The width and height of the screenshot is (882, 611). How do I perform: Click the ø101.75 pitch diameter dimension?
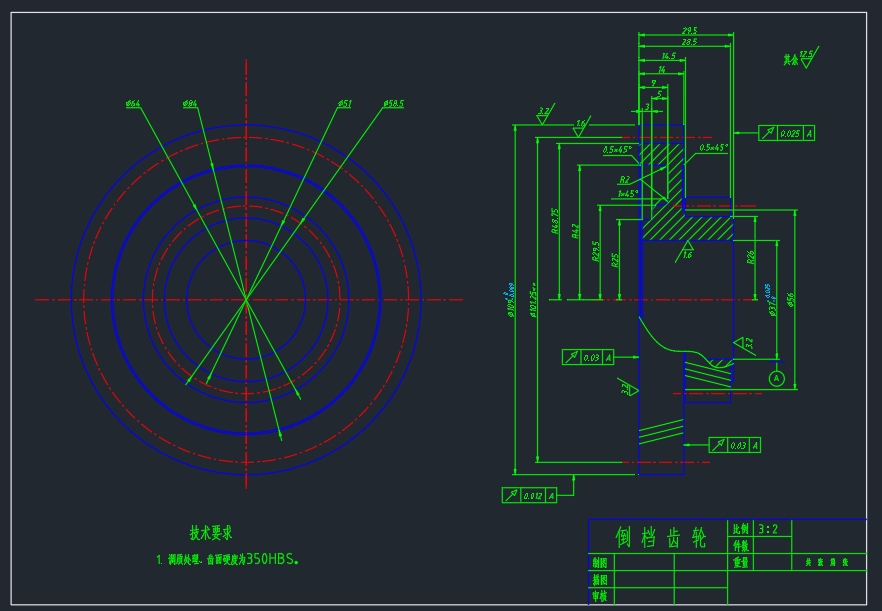tap(533, 300)
